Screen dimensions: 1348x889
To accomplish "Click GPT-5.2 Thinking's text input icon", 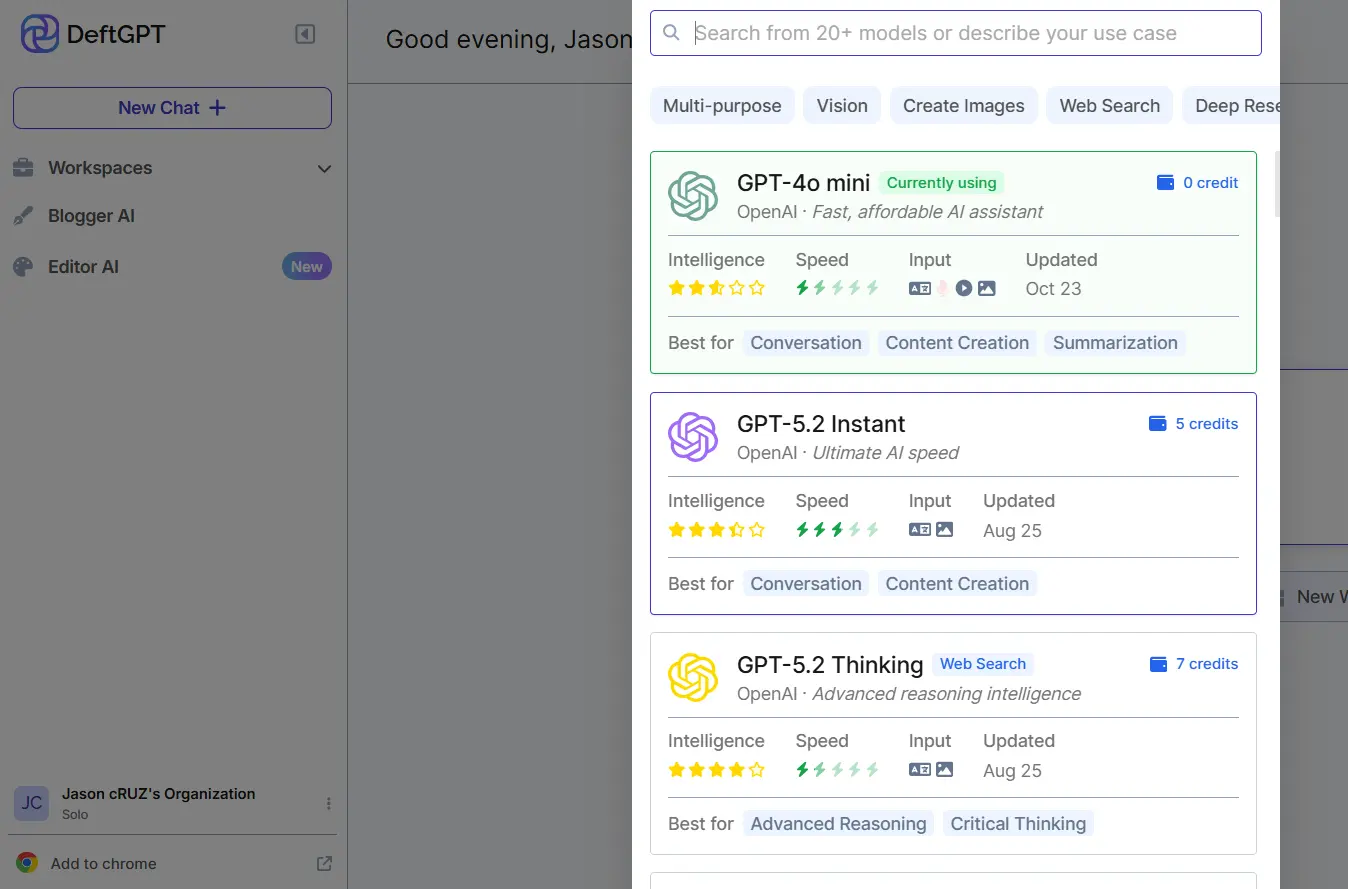I will point(920,770).
